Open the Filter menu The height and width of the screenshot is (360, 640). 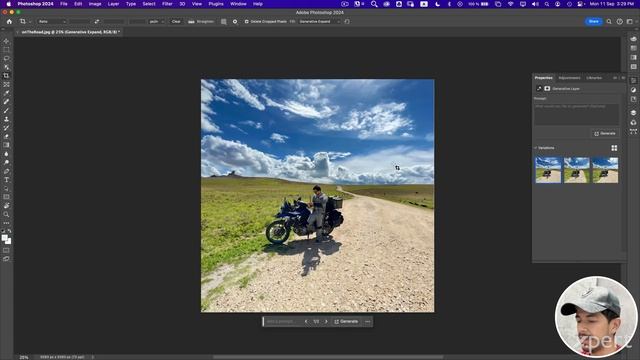tap(167, 4)
